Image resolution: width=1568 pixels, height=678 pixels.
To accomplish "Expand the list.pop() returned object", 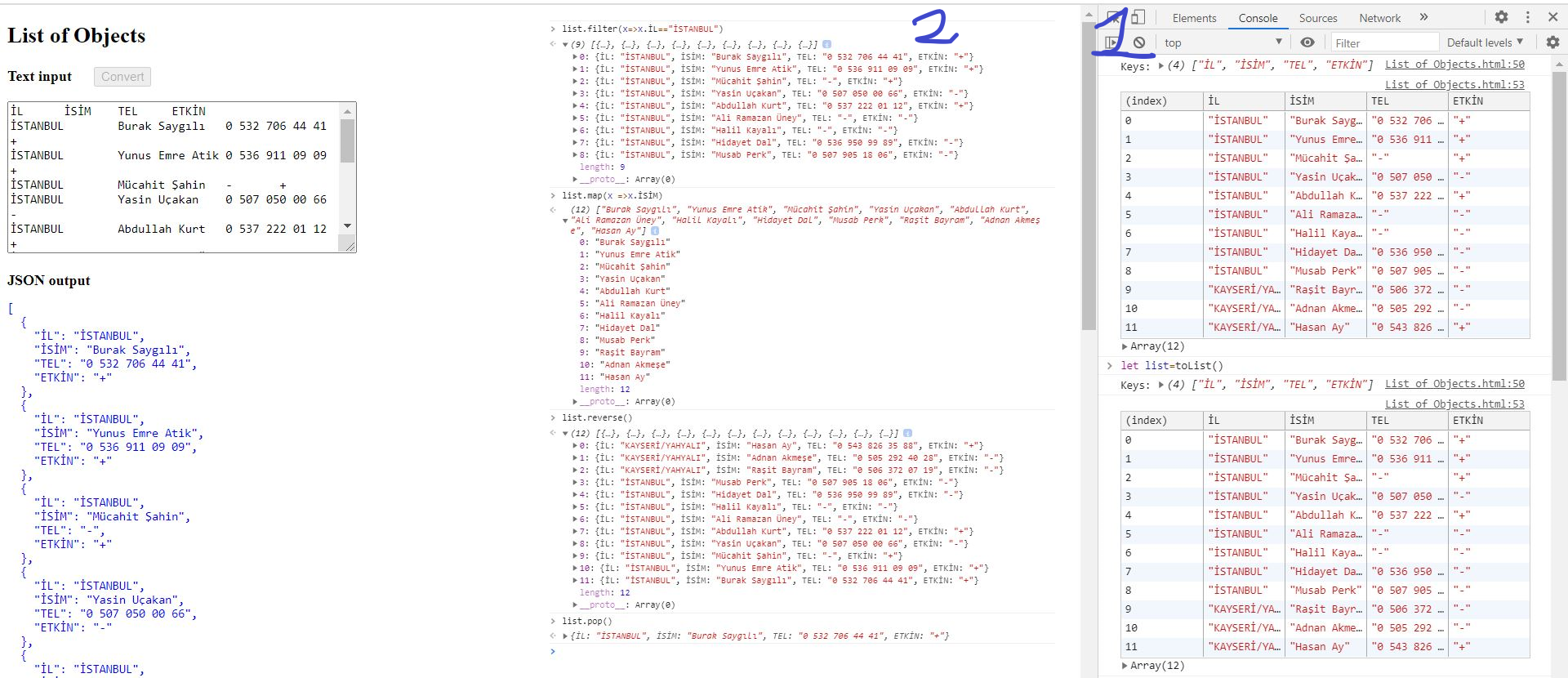I will (565, 636).
